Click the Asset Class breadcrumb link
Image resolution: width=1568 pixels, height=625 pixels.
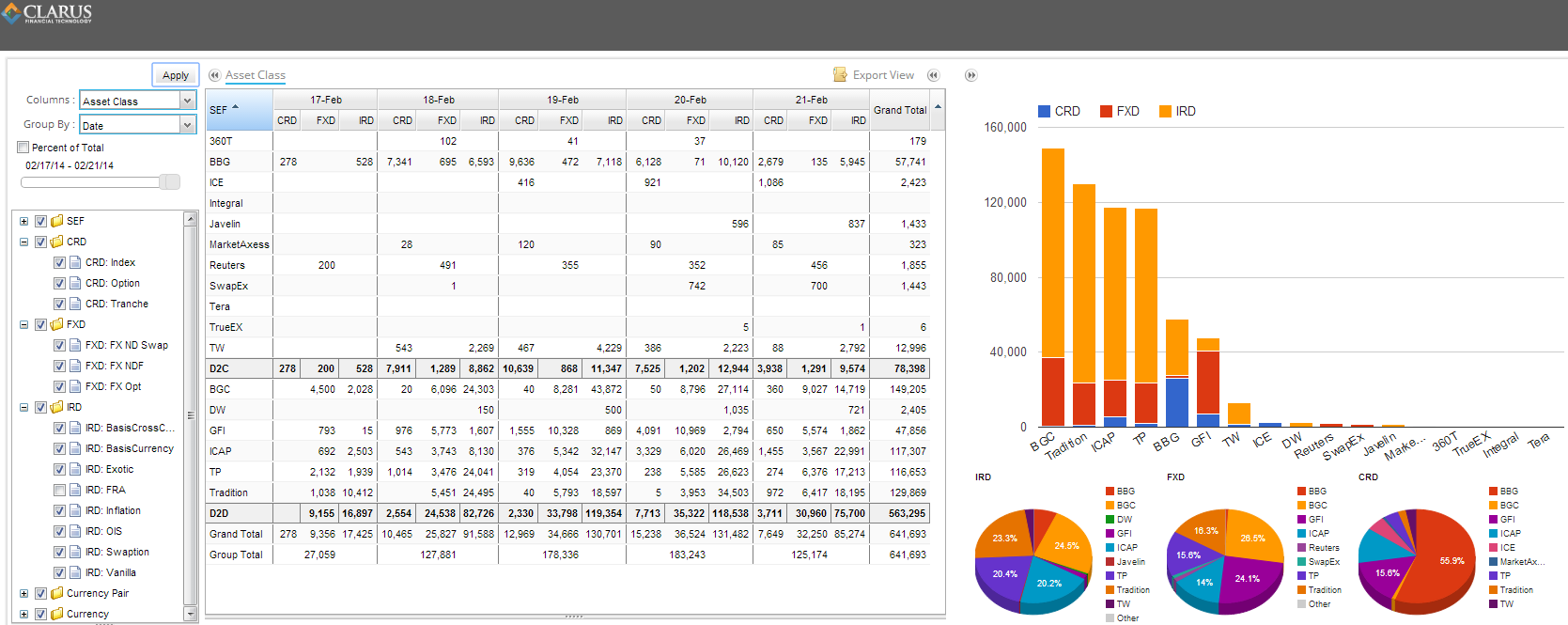(x=256, y=75)
